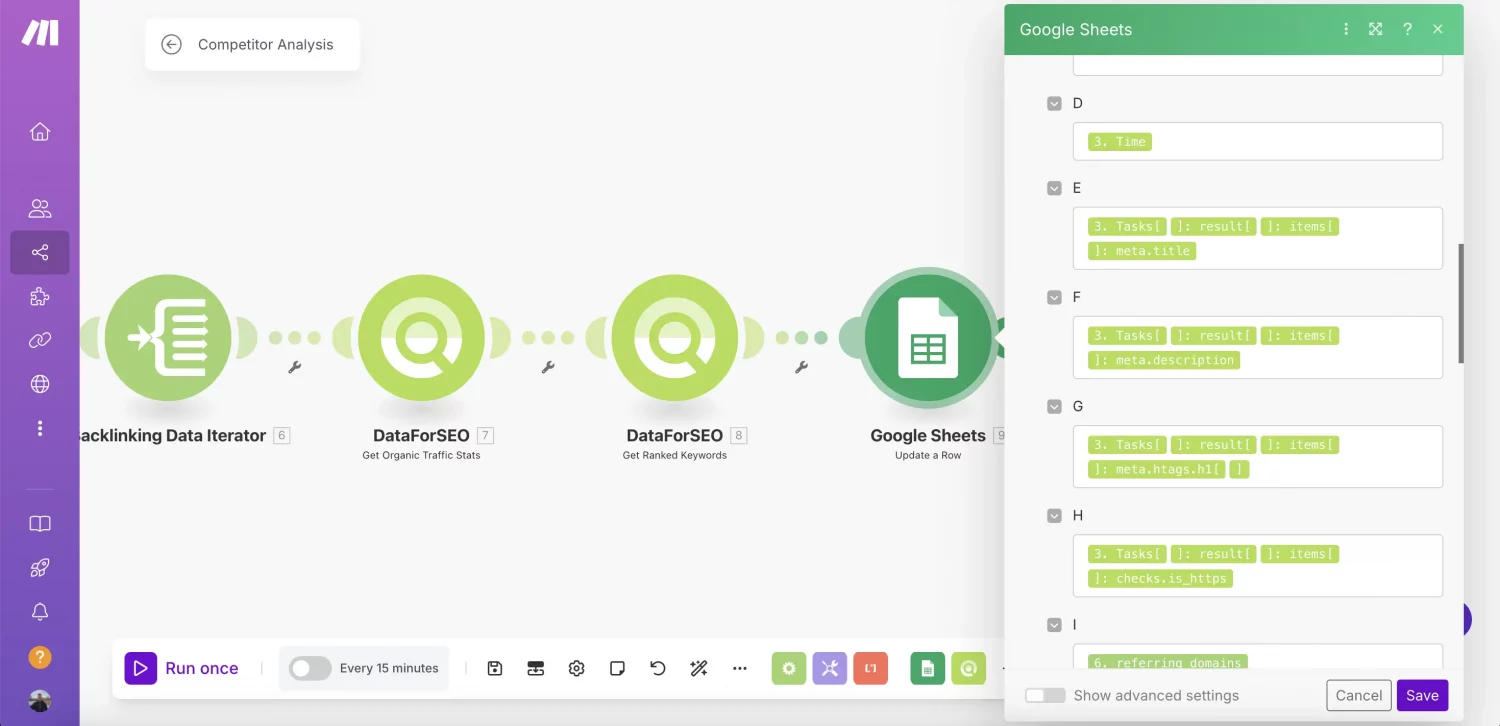The width and height of the screenshot is (1500, 726).
Task: Open the Notes sticky icon
Action: [617, 668]
